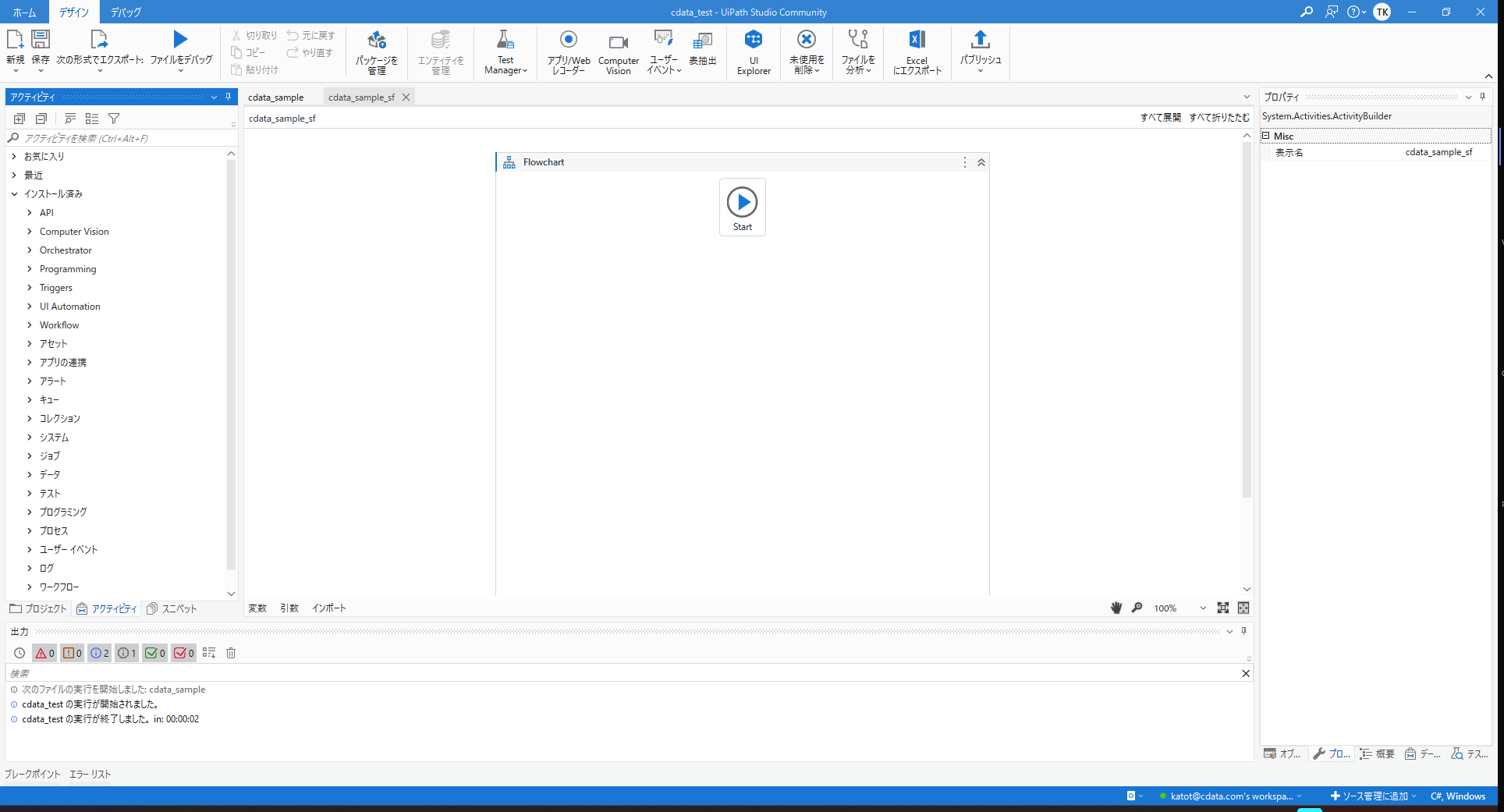Open 引数 arguments panel

click(289, 608)
